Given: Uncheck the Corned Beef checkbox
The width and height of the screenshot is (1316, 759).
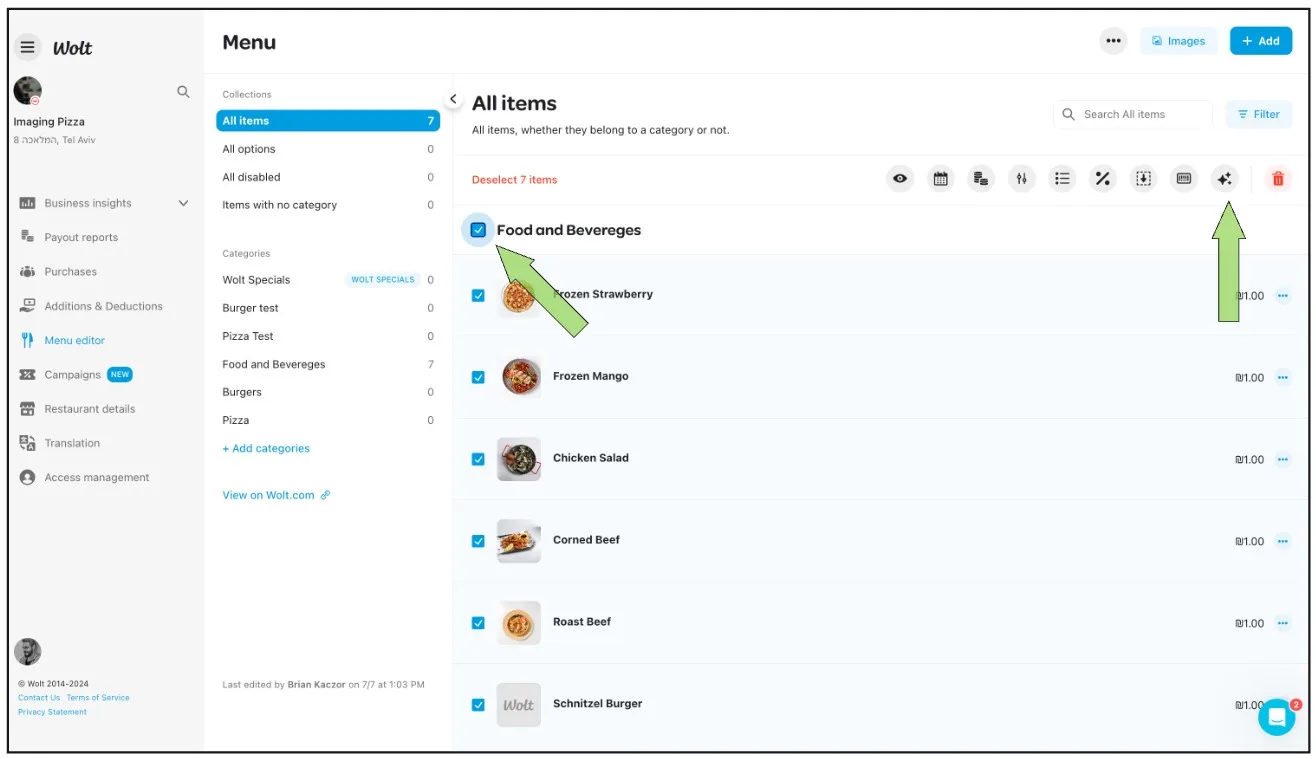Looking at the screenshot, I should [x=478, y=541].
